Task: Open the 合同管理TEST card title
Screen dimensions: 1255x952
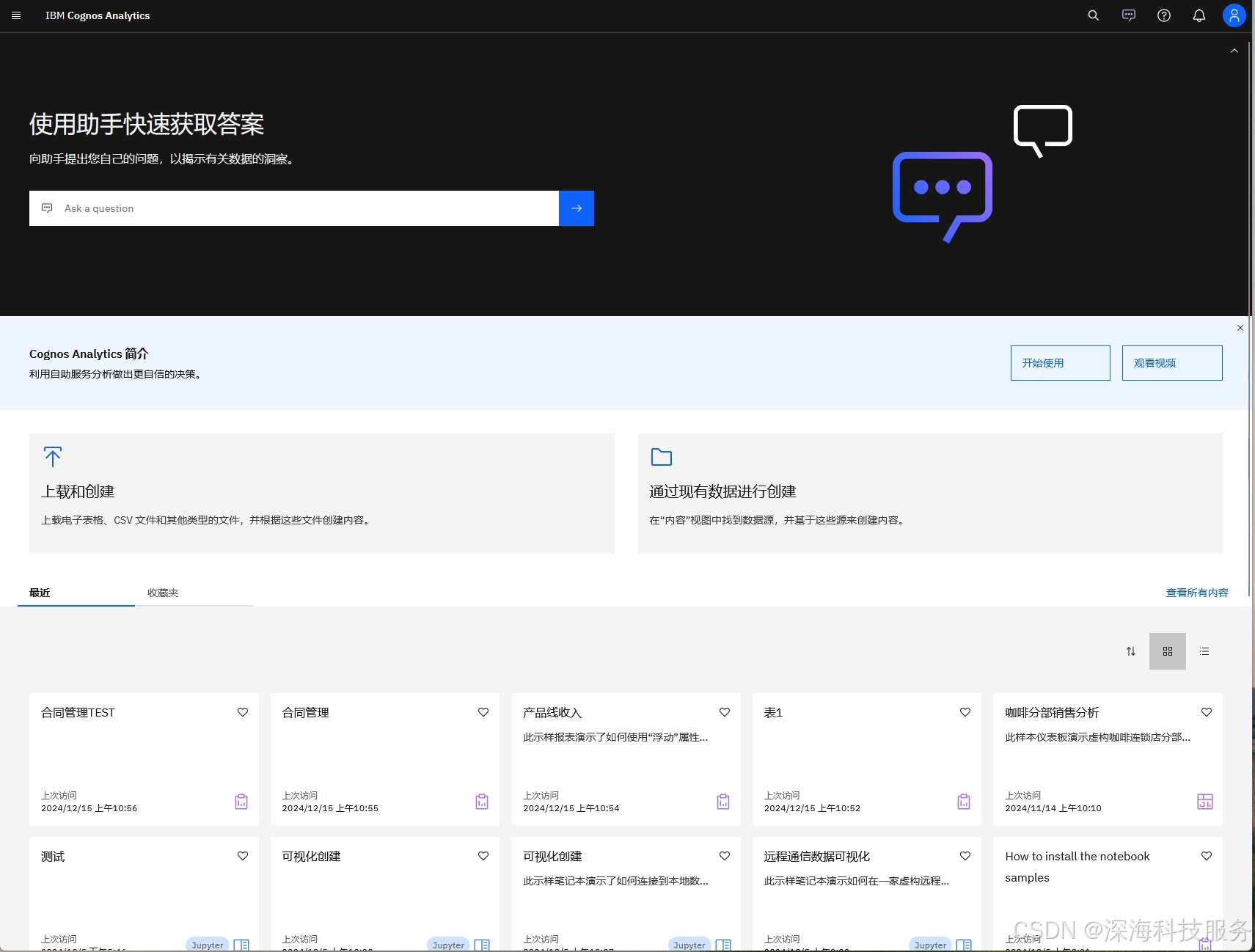Action: click(78, 713)
